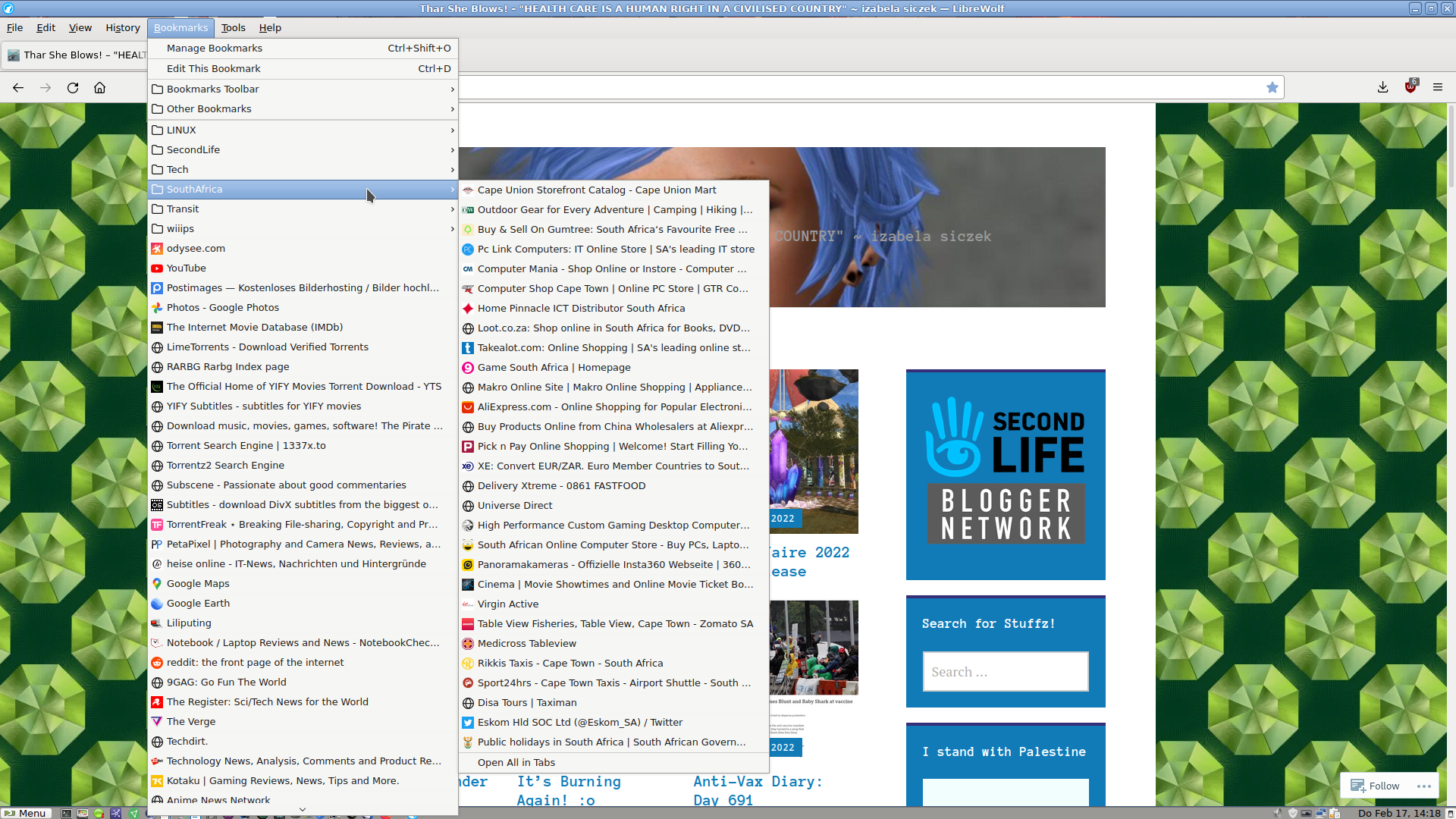This screenshot has height=819, width=1456.
Task: Open the Anti-Vax Diary: Day 691 post link
Action: click(758, 790)
